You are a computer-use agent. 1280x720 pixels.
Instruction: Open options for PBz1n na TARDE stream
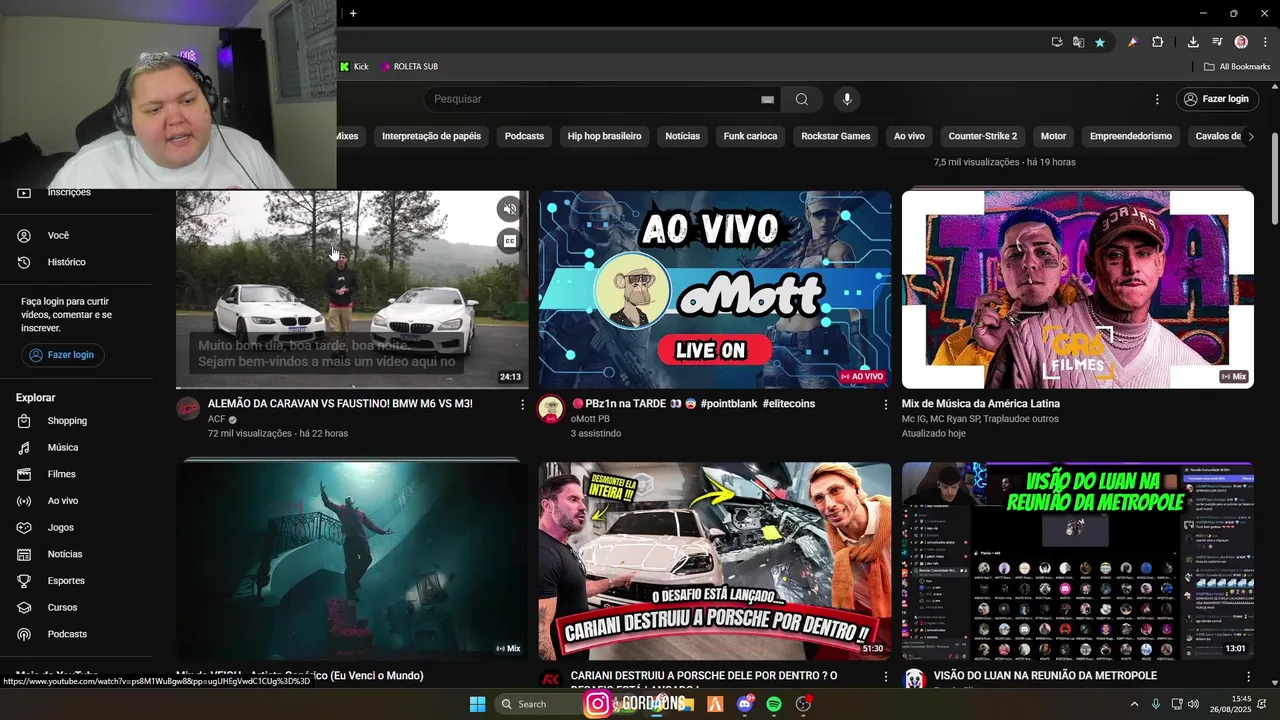point(885,404)
